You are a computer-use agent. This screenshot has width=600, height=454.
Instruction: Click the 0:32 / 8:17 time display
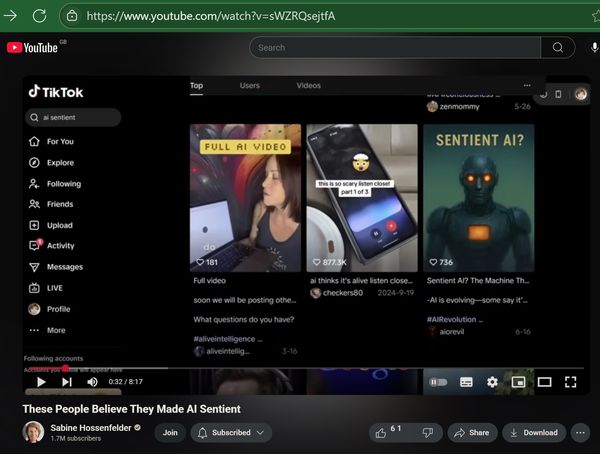[126, 382]
